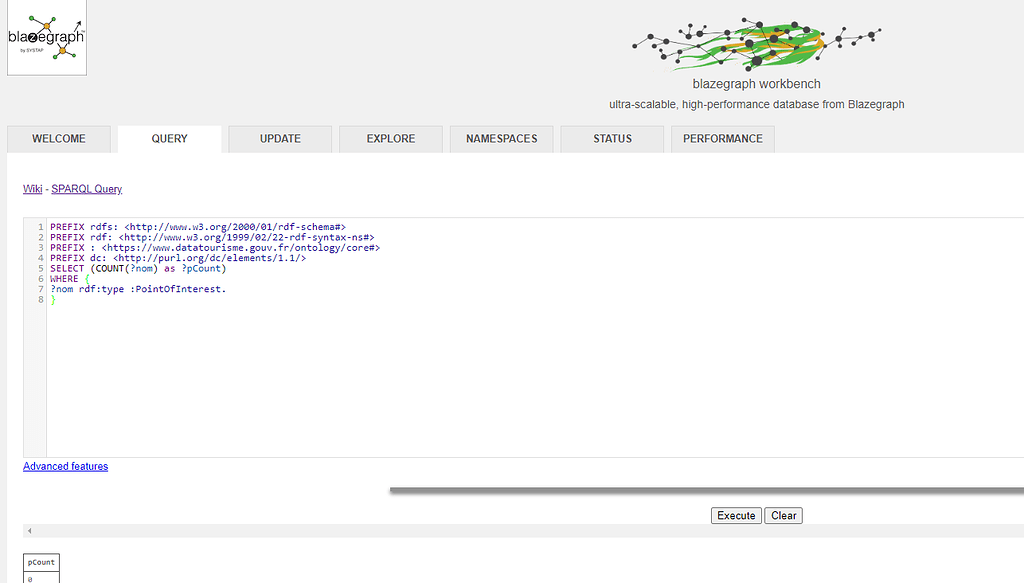Screen dimensions: 1024x583
Task: Click the PREFIX rdf syntax-ns line
Action: click(212, 238)
